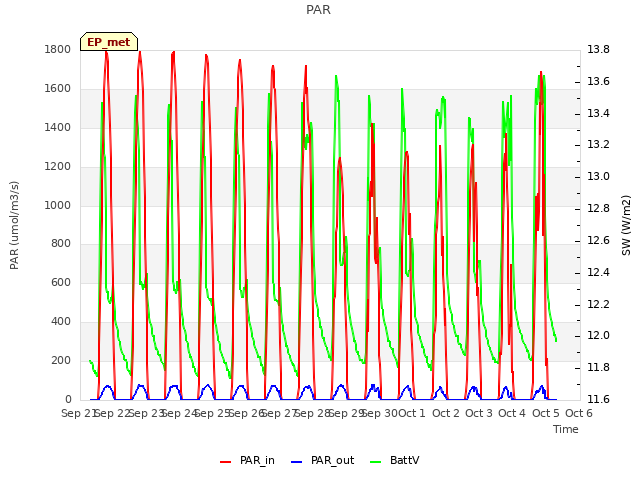Click the Oct 6 date tick

579,413
